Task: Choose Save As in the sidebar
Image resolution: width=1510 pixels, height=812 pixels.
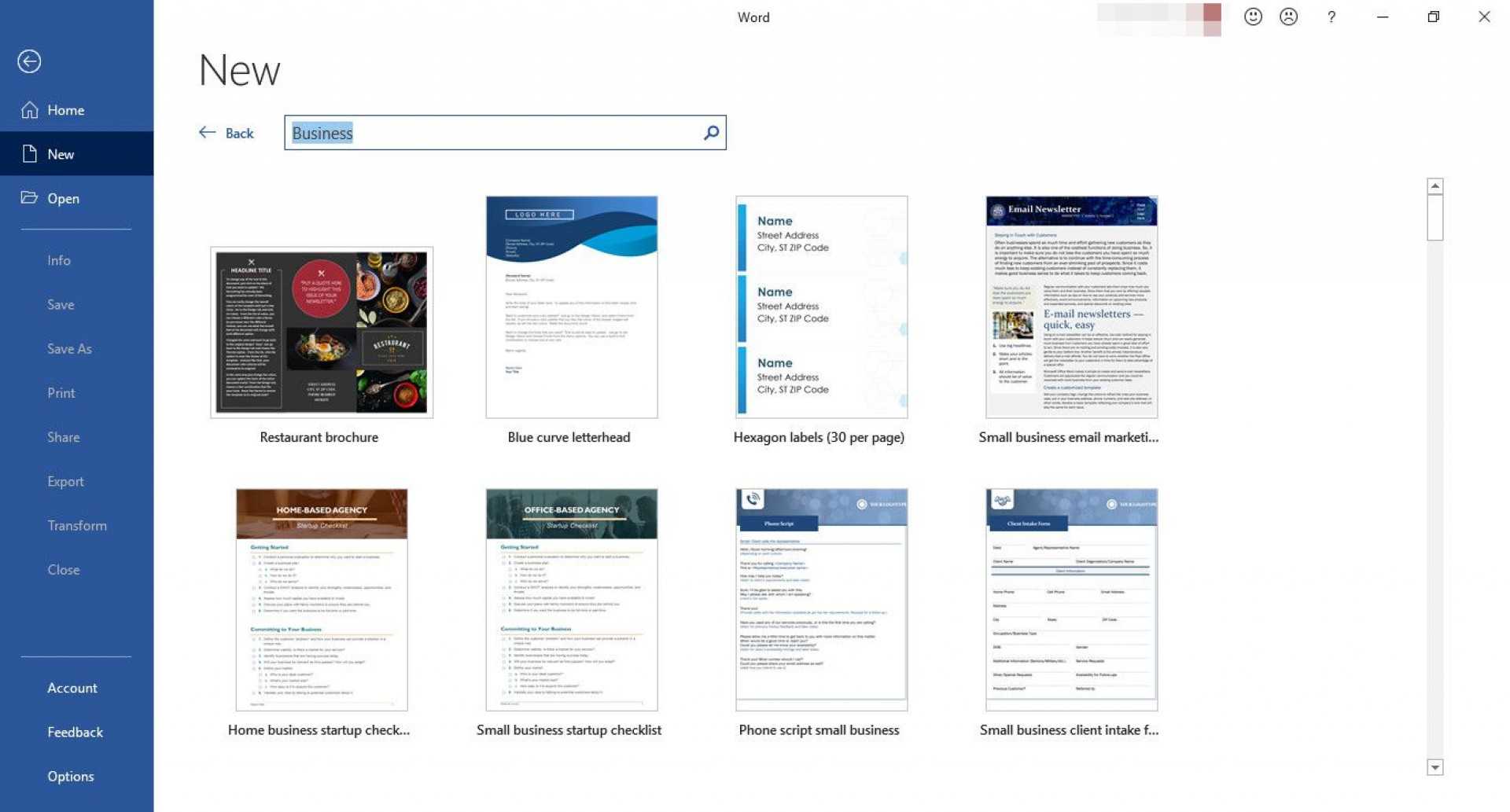Action: pyautogui.click(x=69, y=348)
